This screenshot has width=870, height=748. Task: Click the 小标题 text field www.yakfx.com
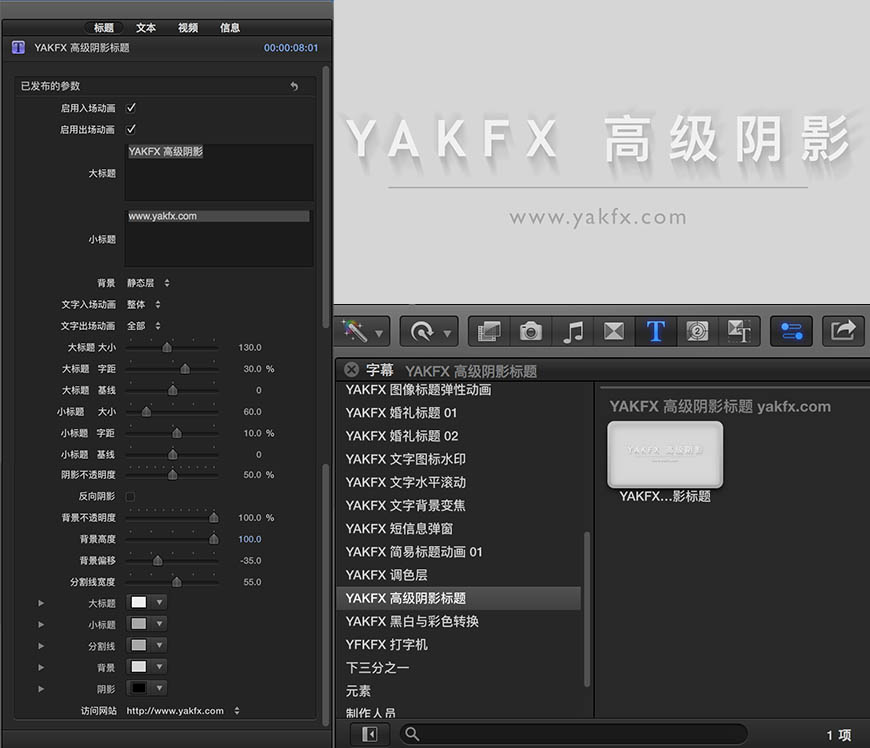coord(219,238)
